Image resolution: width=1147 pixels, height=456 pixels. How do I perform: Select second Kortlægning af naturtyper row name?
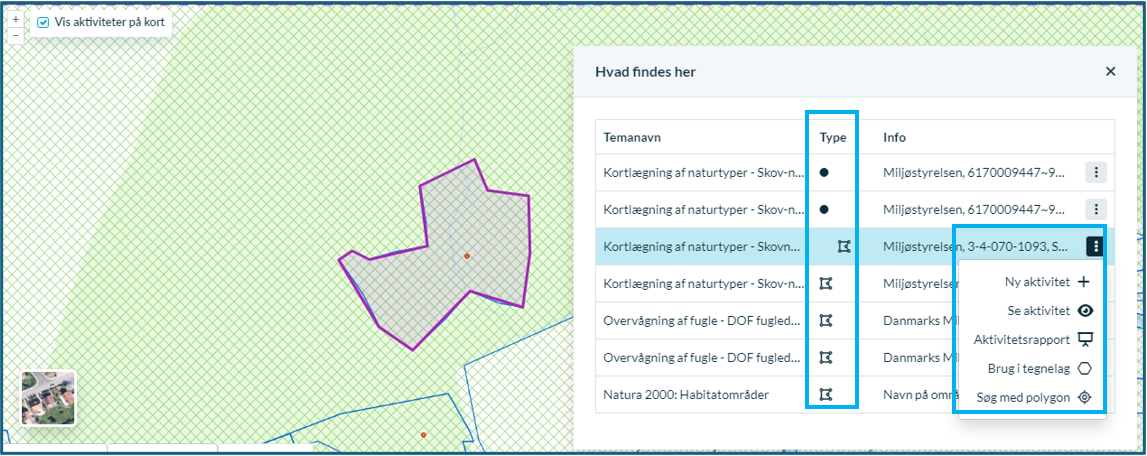tap(704, 209)
